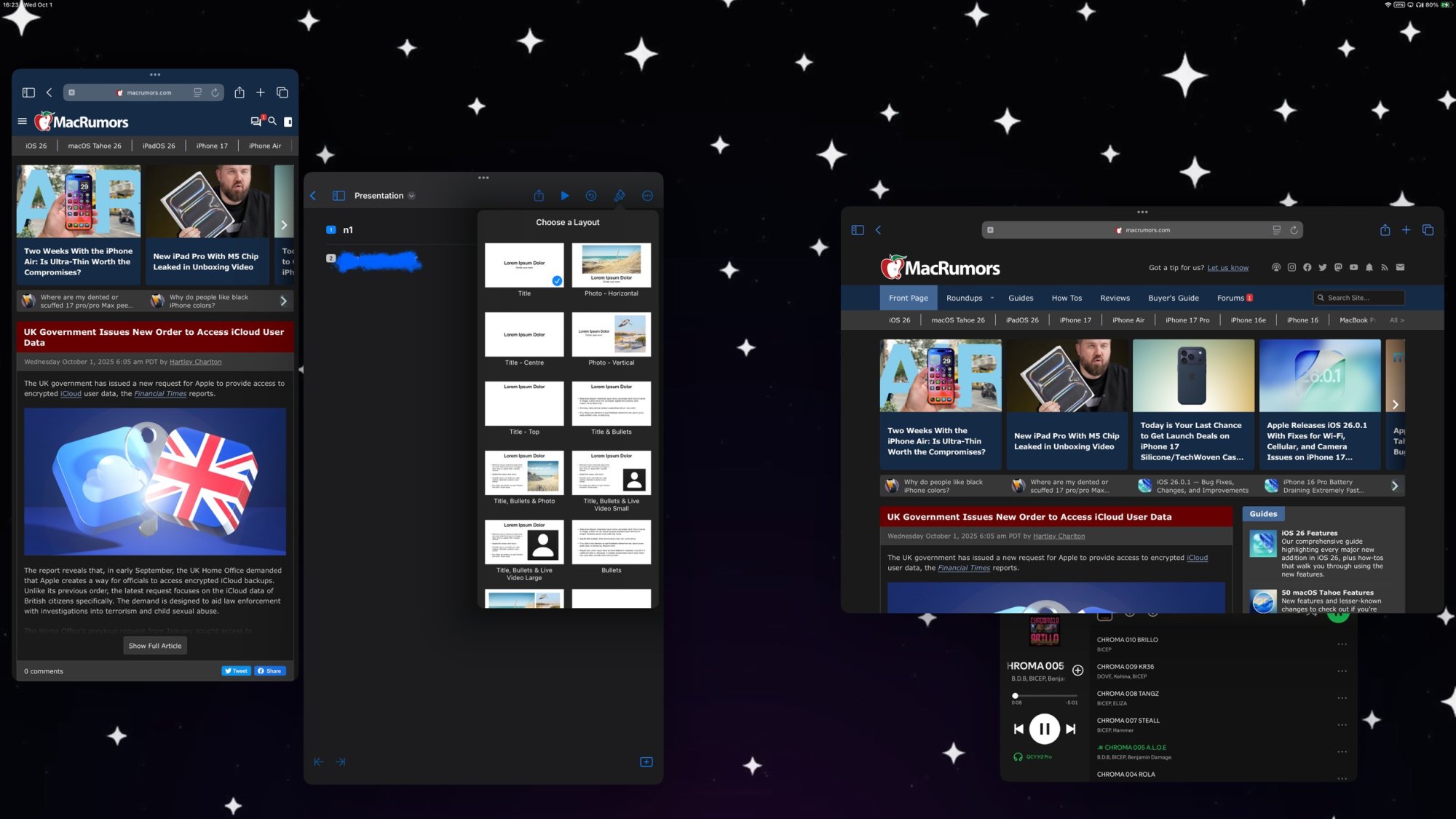
Task: Expand the Presentation title dropdown
Action: point(411,196)
